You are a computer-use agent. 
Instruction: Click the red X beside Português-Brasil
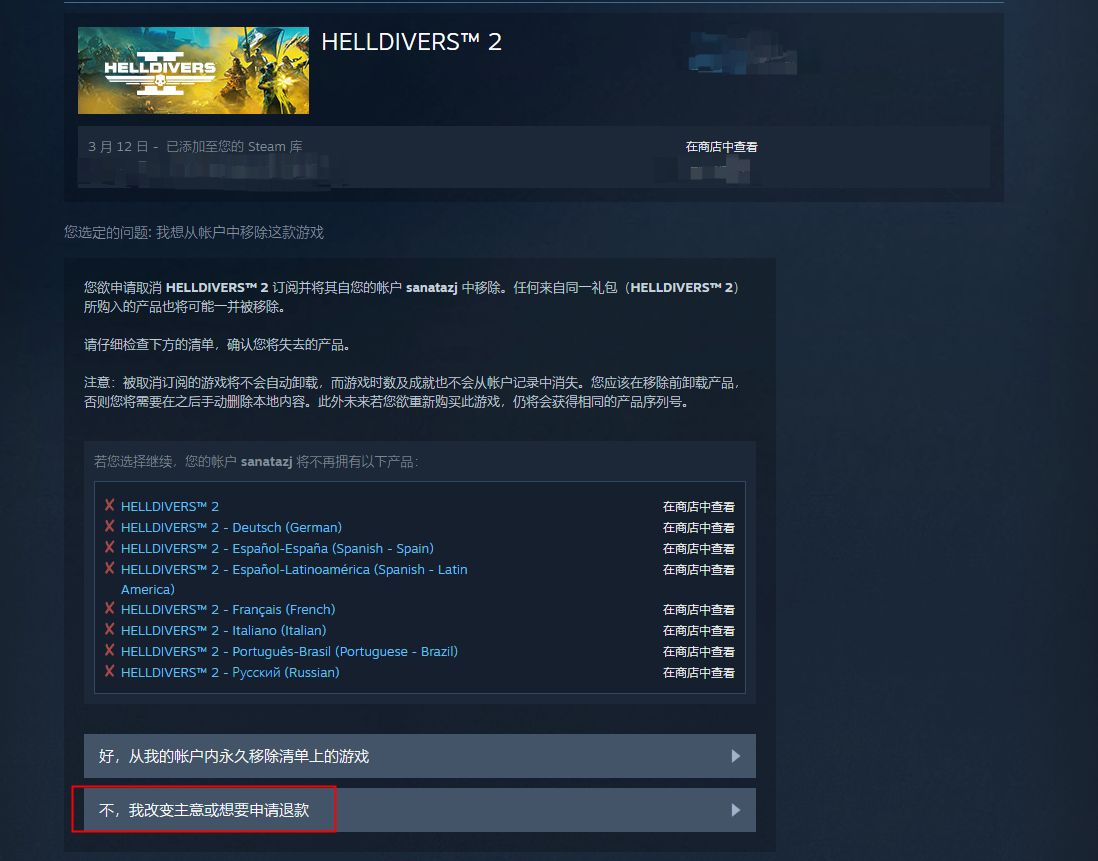tap(109, 650)
